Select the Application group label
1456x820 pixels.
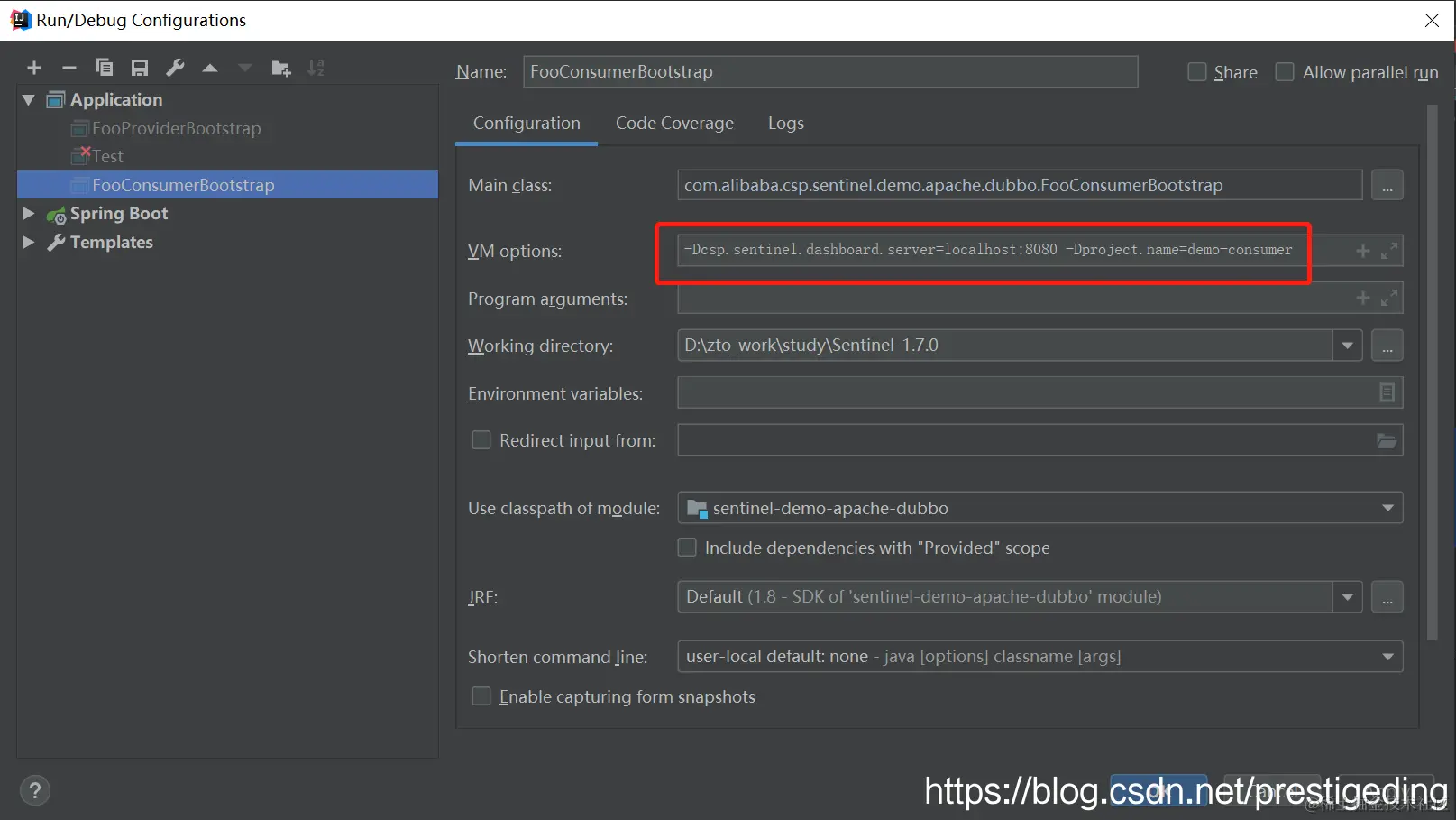coord(116,99)
